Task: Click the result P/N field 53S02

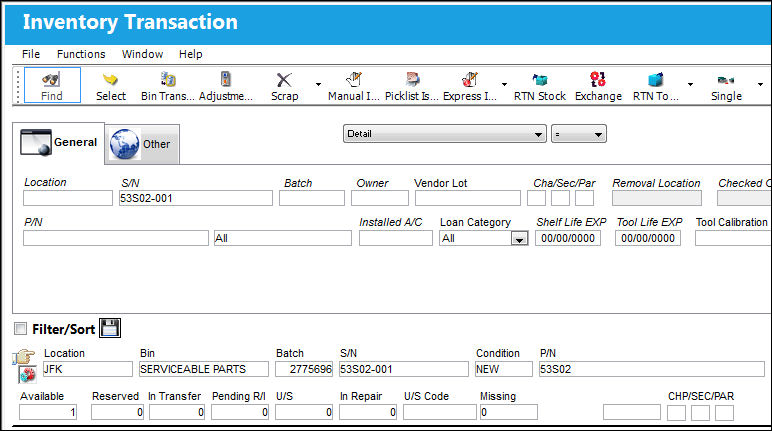Action: pos(652,369)
